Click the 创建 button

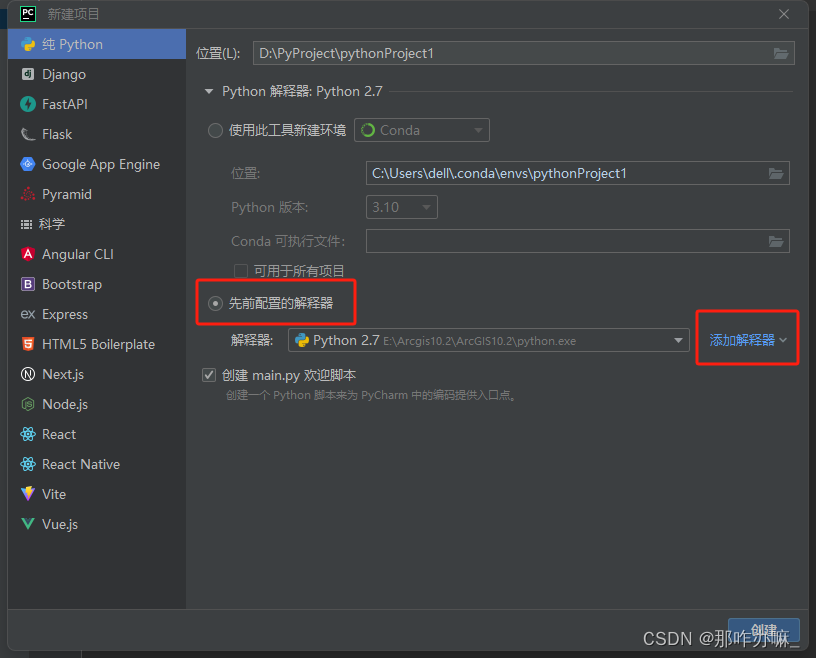tap(764, 630)
